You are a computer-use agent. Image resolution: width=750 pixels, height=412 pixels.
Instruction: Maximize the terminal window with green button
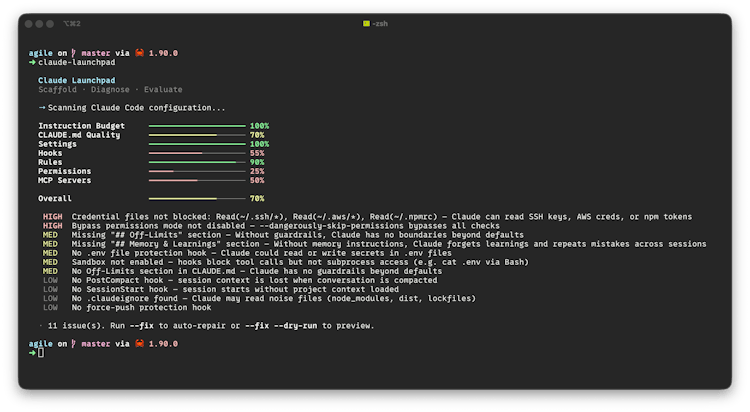[x=55, y=22]
